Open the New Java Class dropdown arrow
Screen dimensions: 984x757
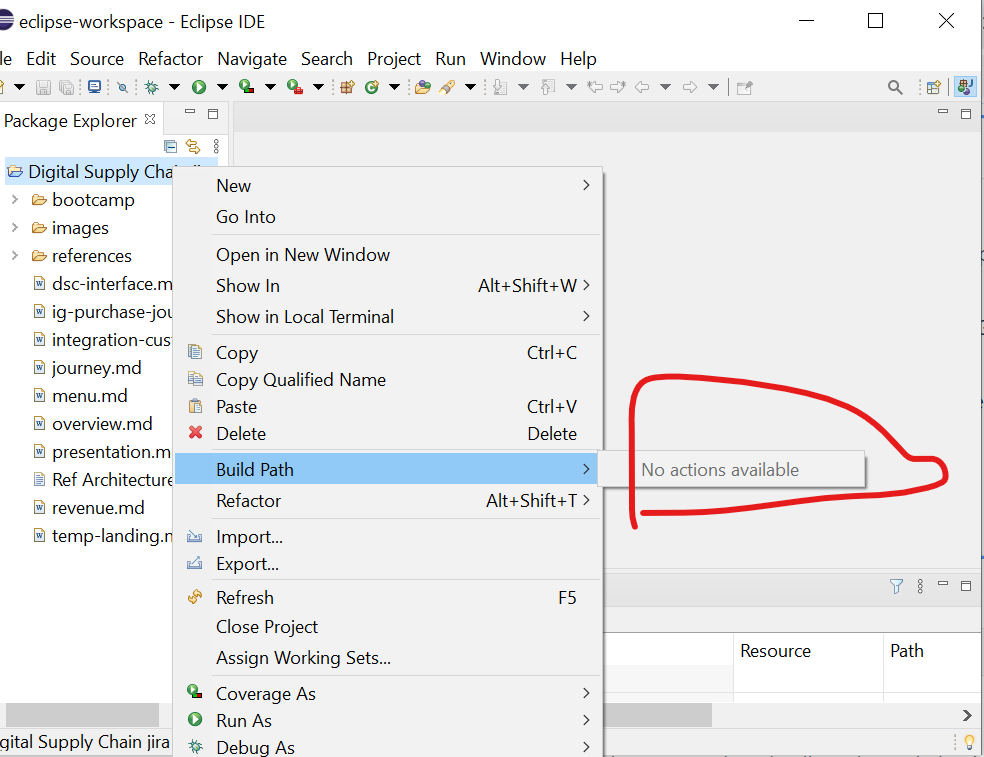(x=395, y=87)
